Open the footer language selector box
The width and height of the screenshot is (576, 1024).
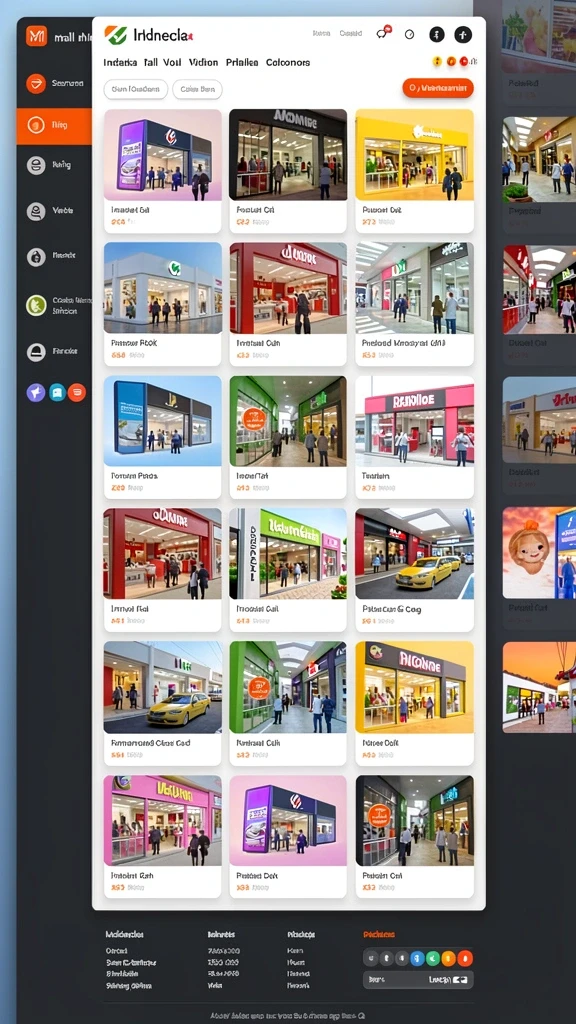tap(418, 980)
